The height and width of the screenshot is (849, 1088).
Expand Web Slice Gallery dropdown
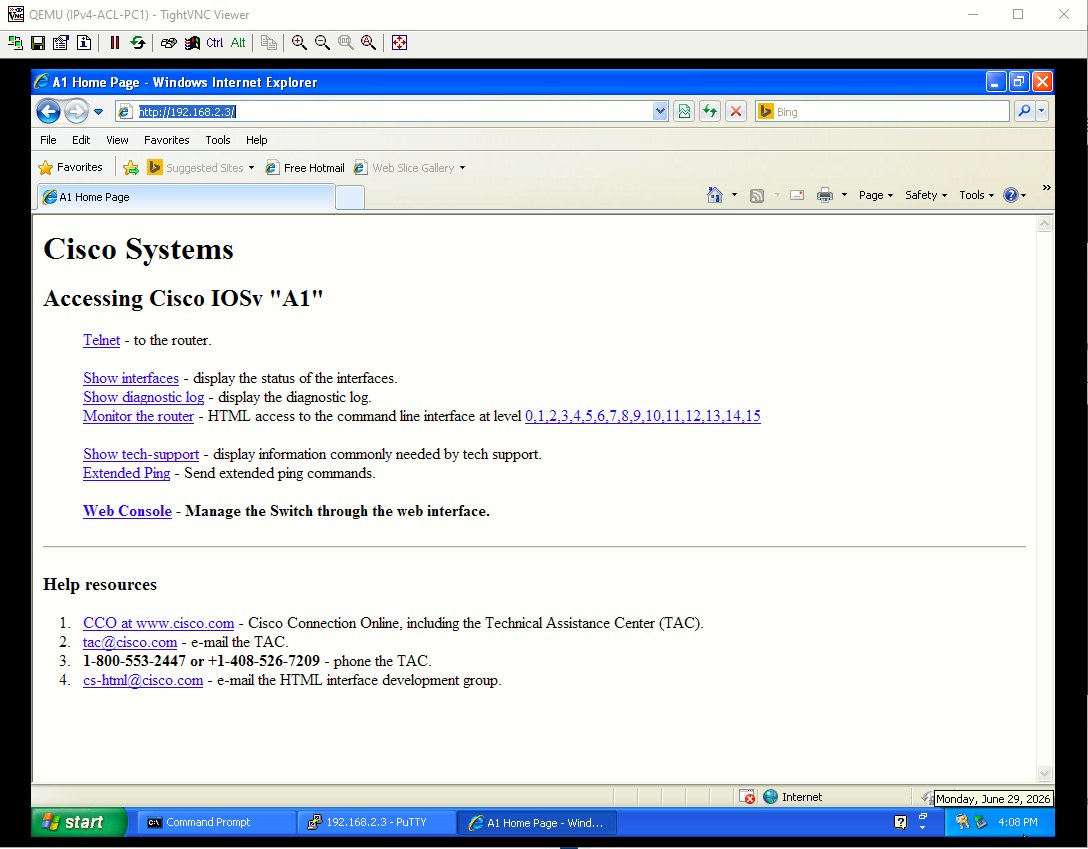[x=462, y=168]
